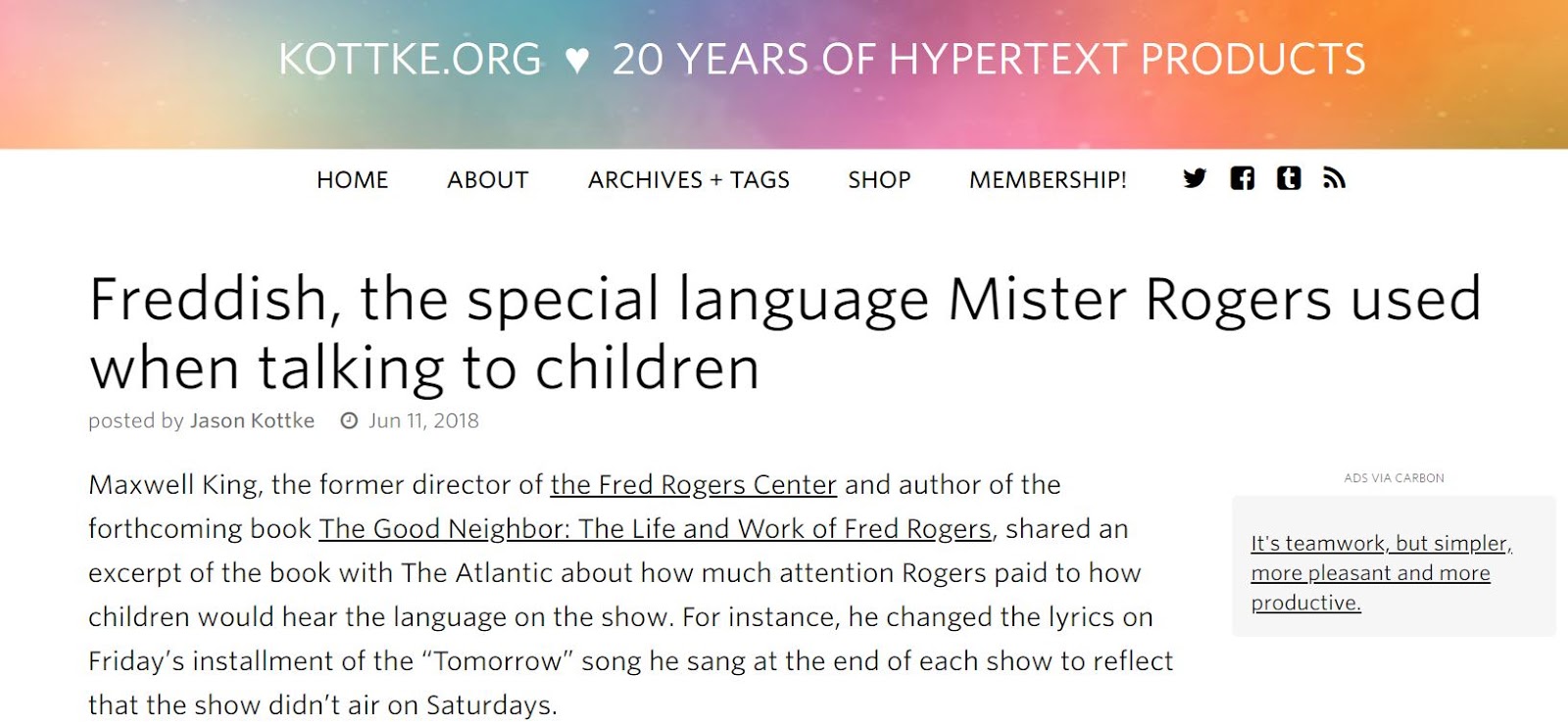Open the ABOUT page
Image resolution: width=1568 pixels, height=722 pixels.
point(488,180)
